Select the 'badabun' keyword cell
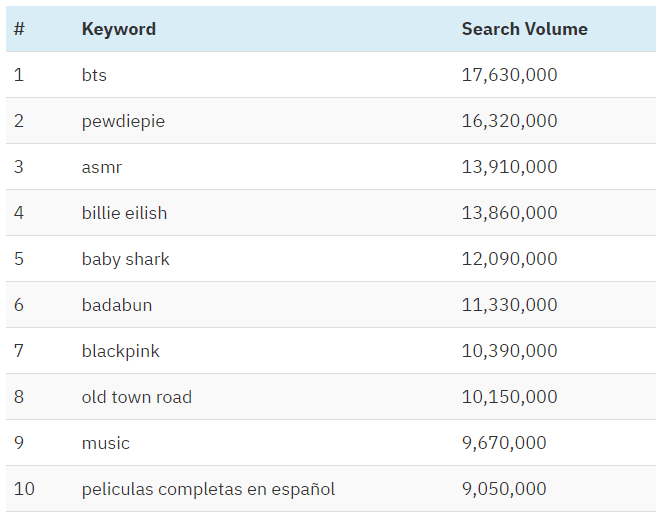Image resolution: width=665 pixels, height=519 pixels. tap(117, 305)
